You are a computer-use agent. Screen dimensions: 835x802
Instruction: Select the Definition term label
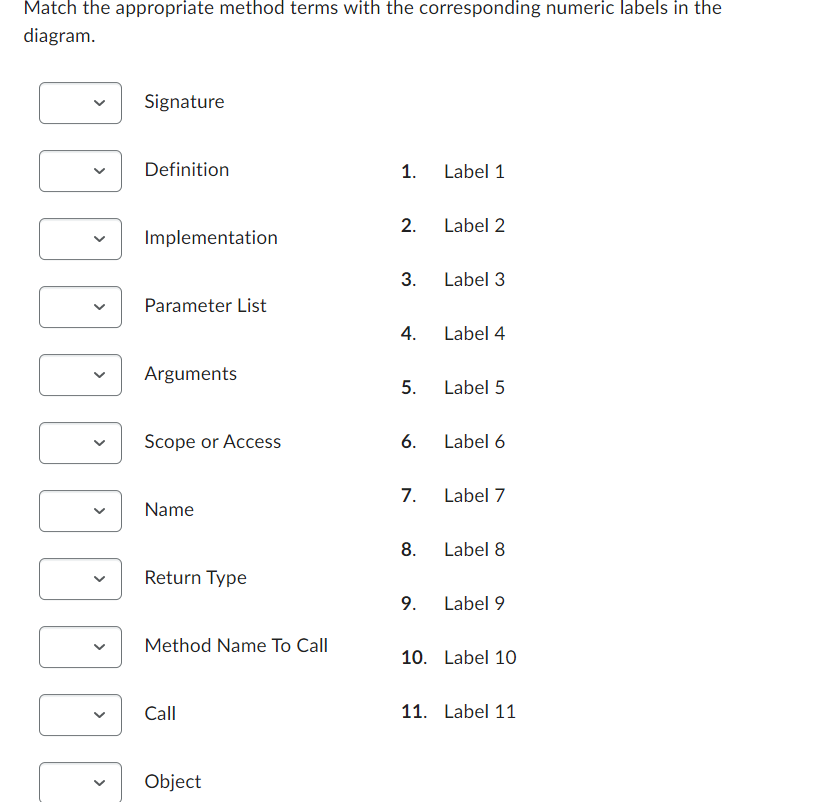click(187, 169)
